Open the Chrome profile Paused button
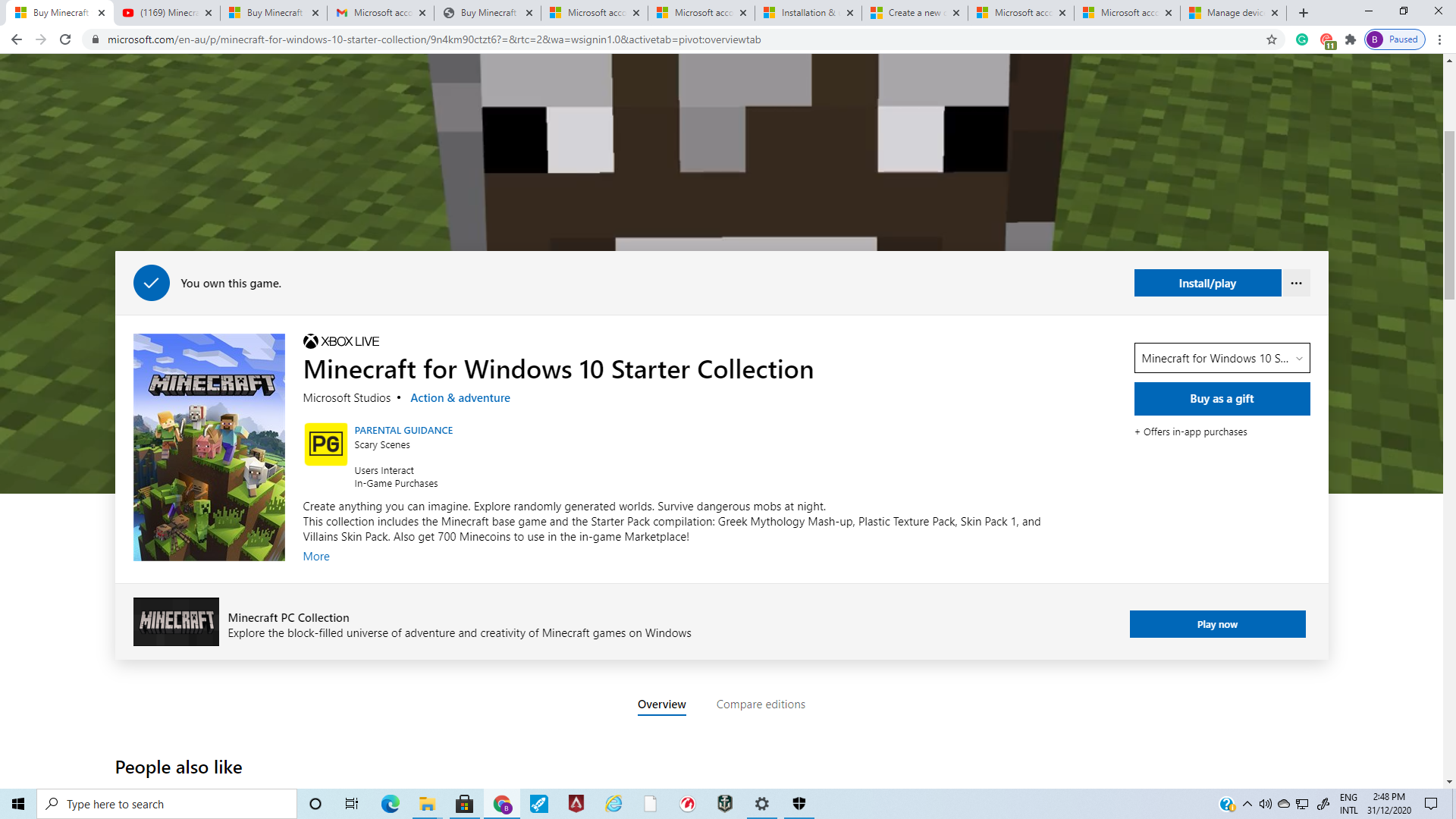 point(1395,39)
